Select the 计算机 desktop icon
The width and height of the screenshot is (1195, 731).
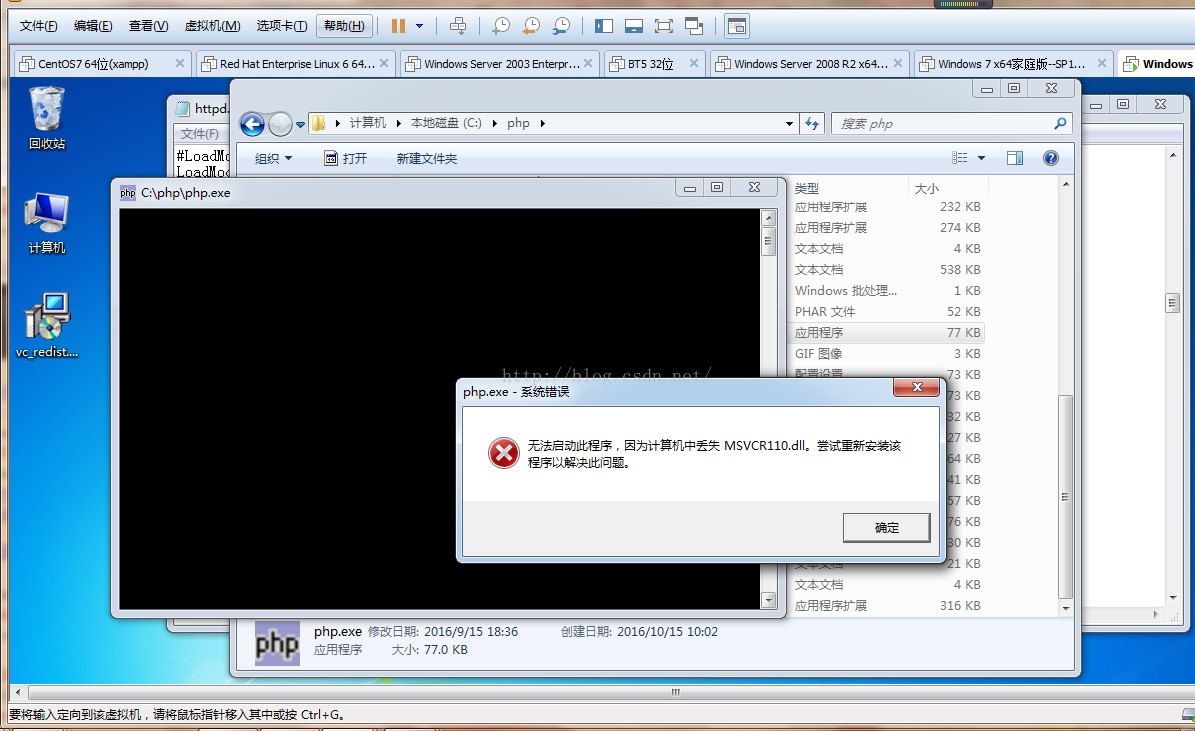pyautogui.click(x=46, y=223)
